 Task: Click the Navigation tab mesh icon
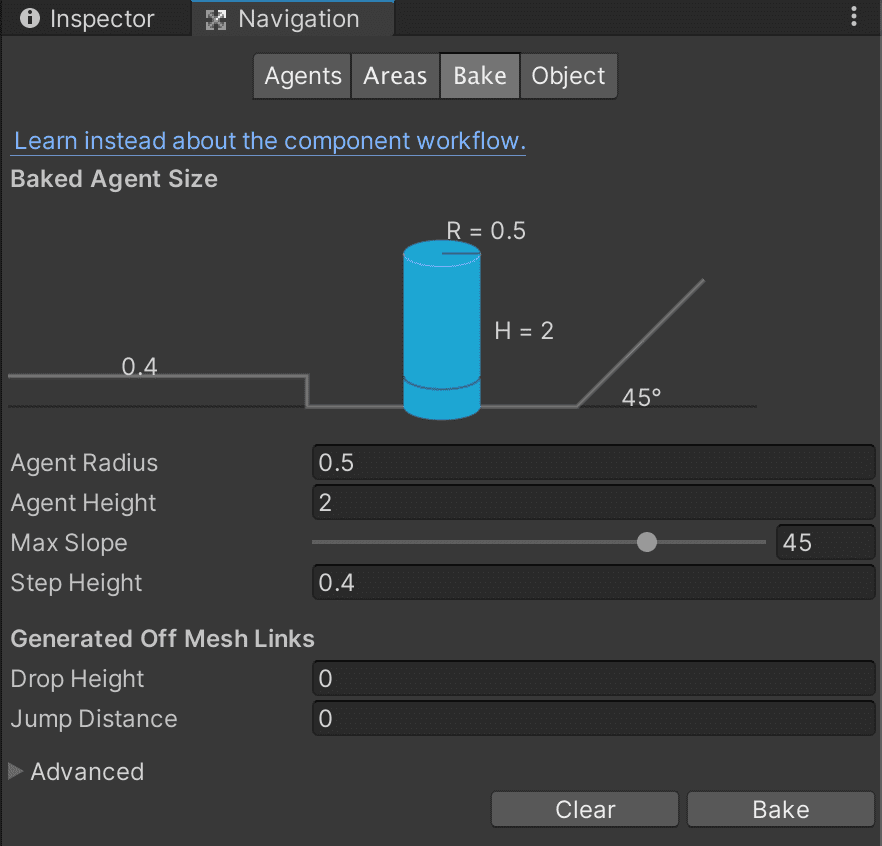click(x=216, y=20)
